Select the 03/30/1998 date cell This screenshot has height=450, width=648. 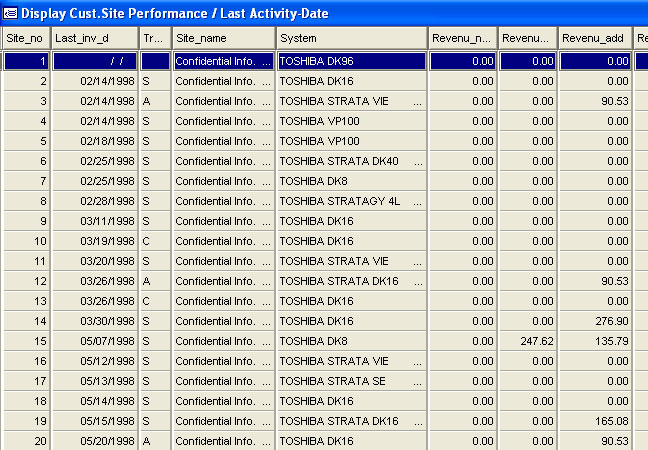(x=95, y=321)
